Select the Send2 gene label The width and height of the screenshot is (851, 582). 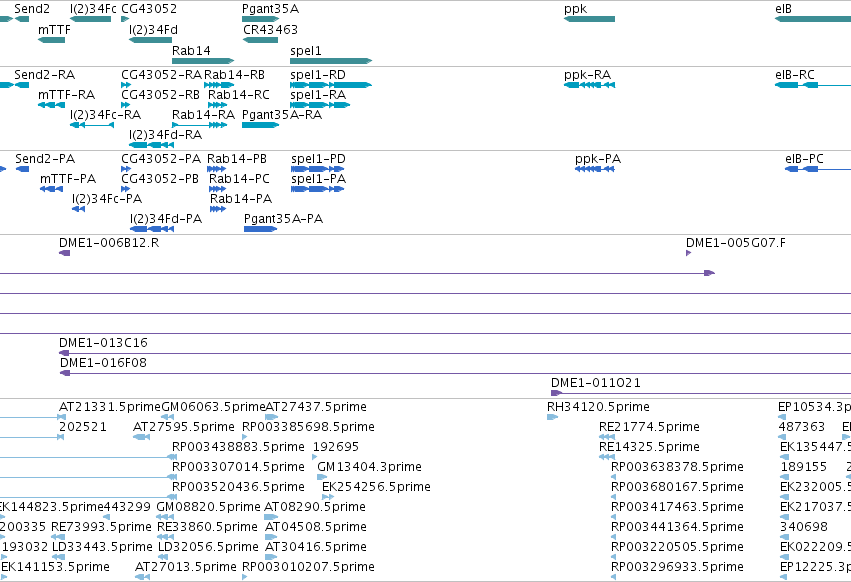click(x=31, y=9)
